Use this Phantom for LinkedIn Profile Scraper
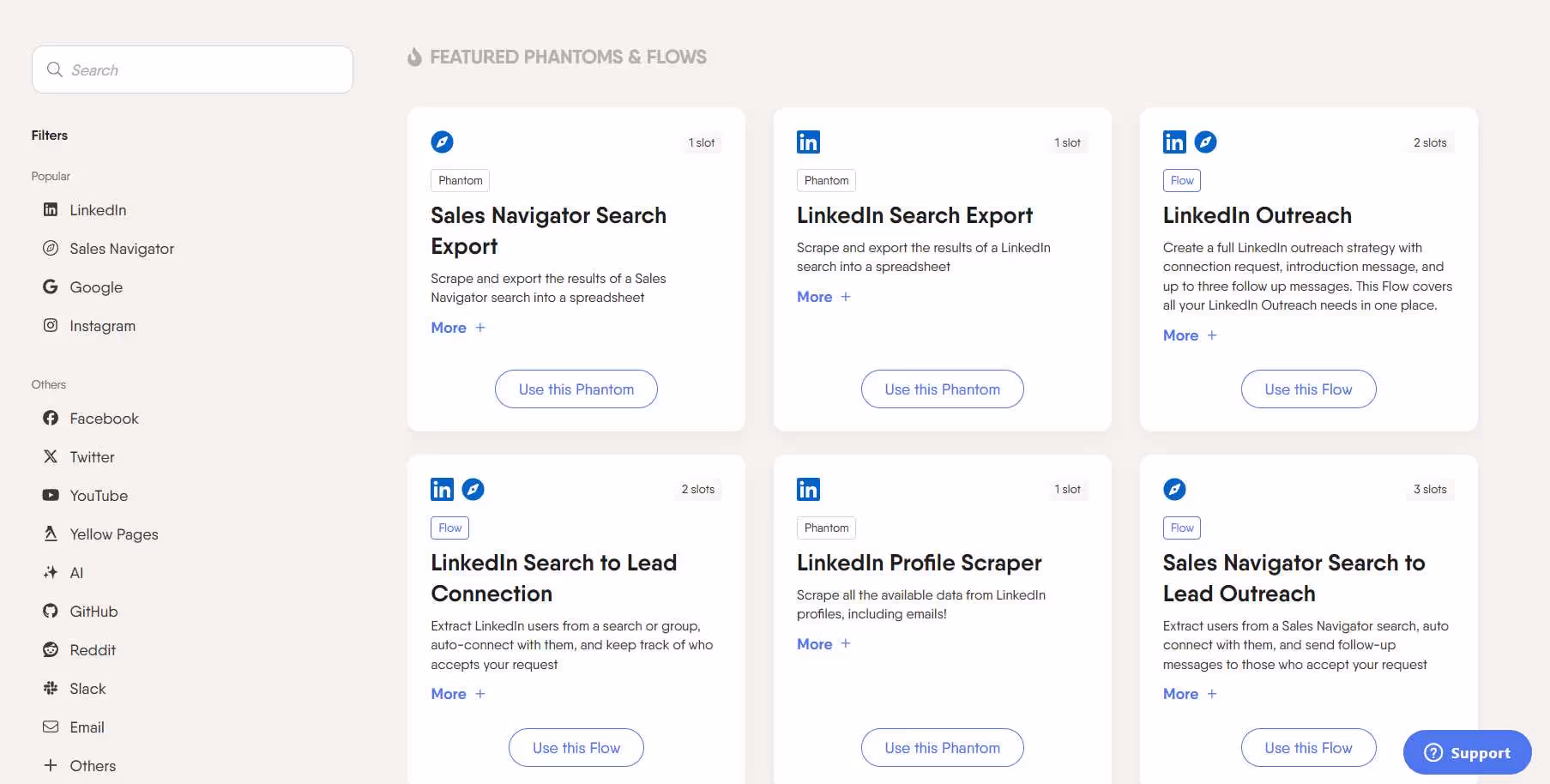 943,748
